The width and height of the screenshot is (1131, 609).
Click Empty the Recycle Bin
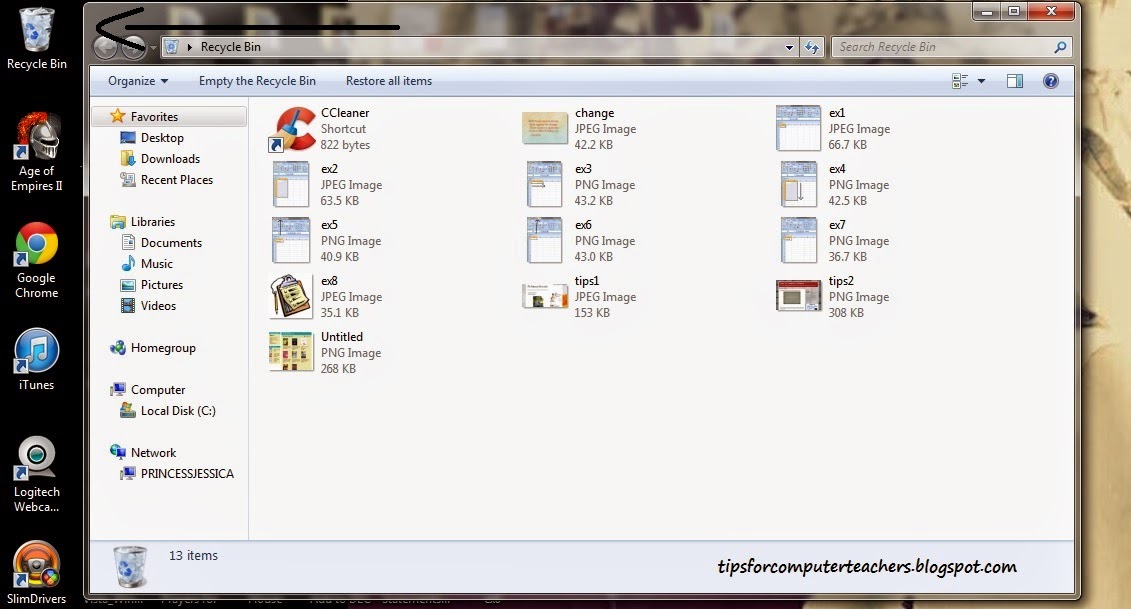point(257,81)
